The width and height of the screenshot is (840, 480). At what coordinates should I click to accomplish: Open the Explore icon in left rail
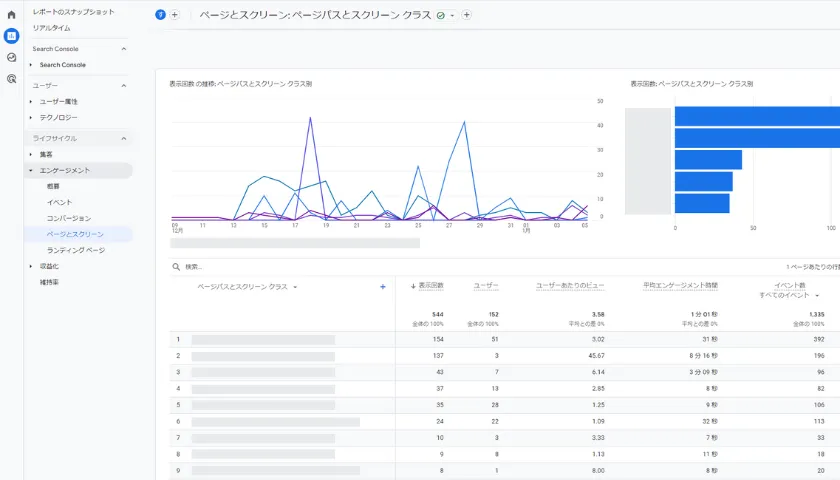(x=11, y=57)
